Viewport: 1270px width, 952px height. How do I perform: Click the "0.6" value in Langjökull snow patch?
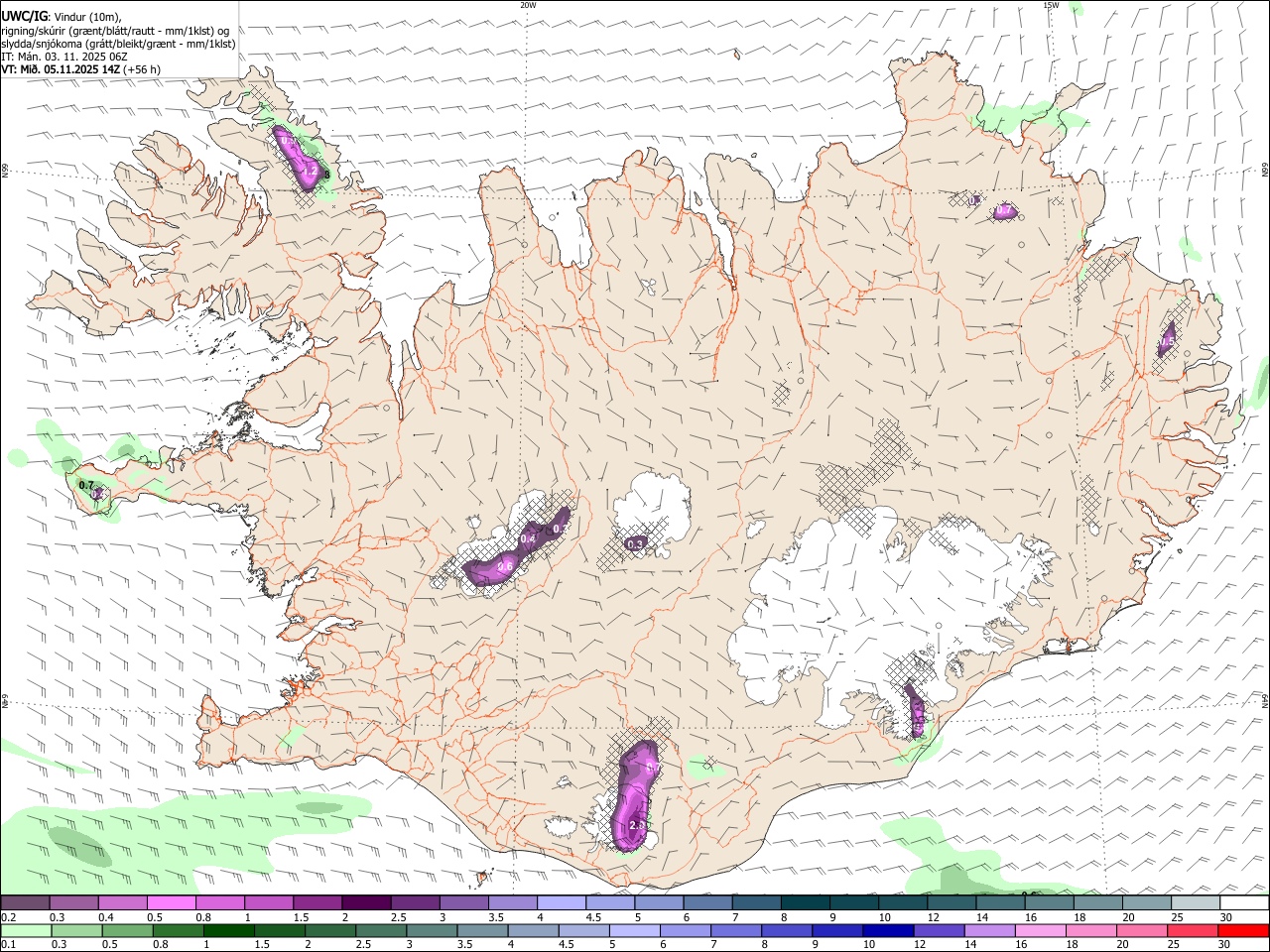505,566
